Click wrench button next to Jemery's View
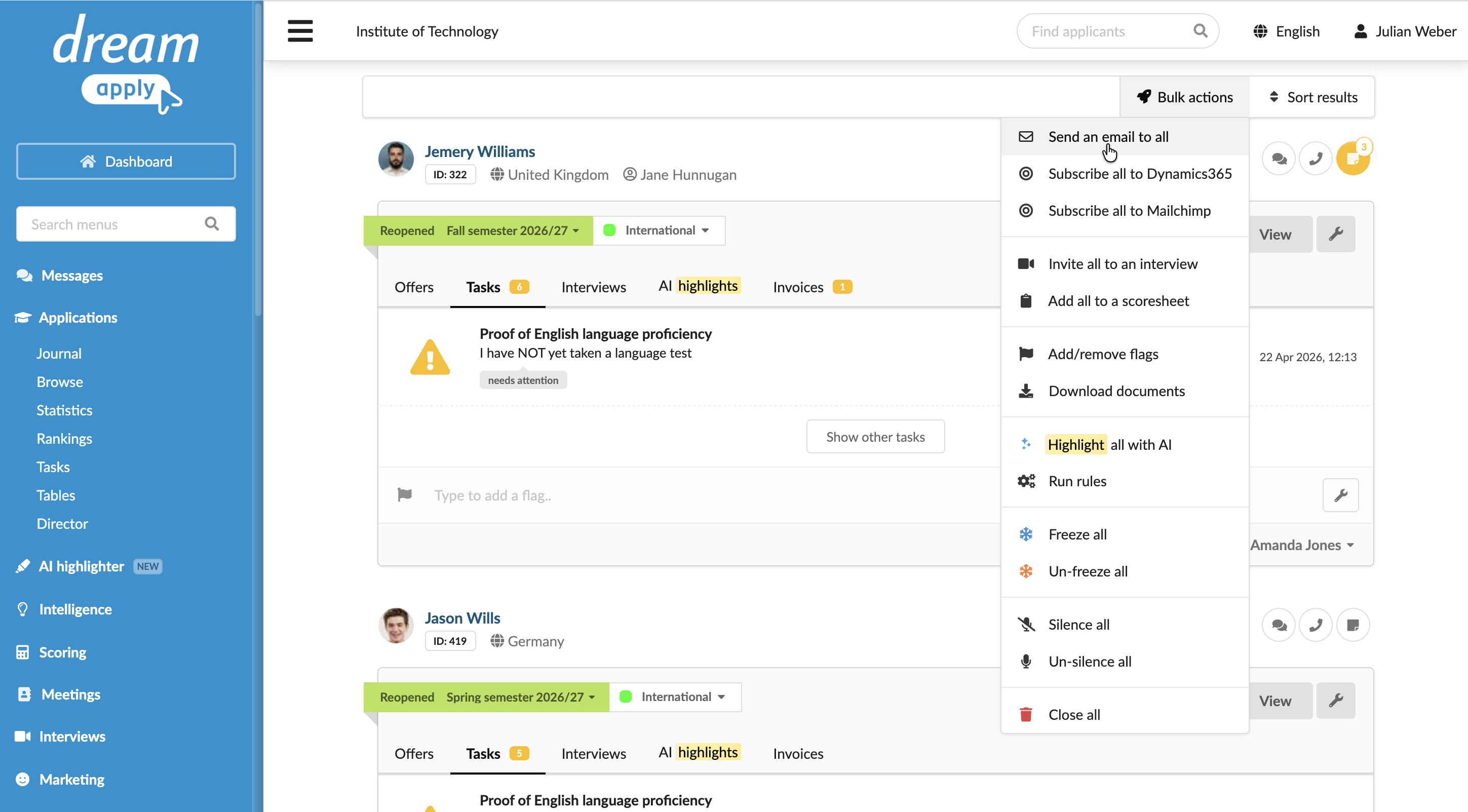The height and width of the screenshot is (812, 1468). (x=1336, y=234)
